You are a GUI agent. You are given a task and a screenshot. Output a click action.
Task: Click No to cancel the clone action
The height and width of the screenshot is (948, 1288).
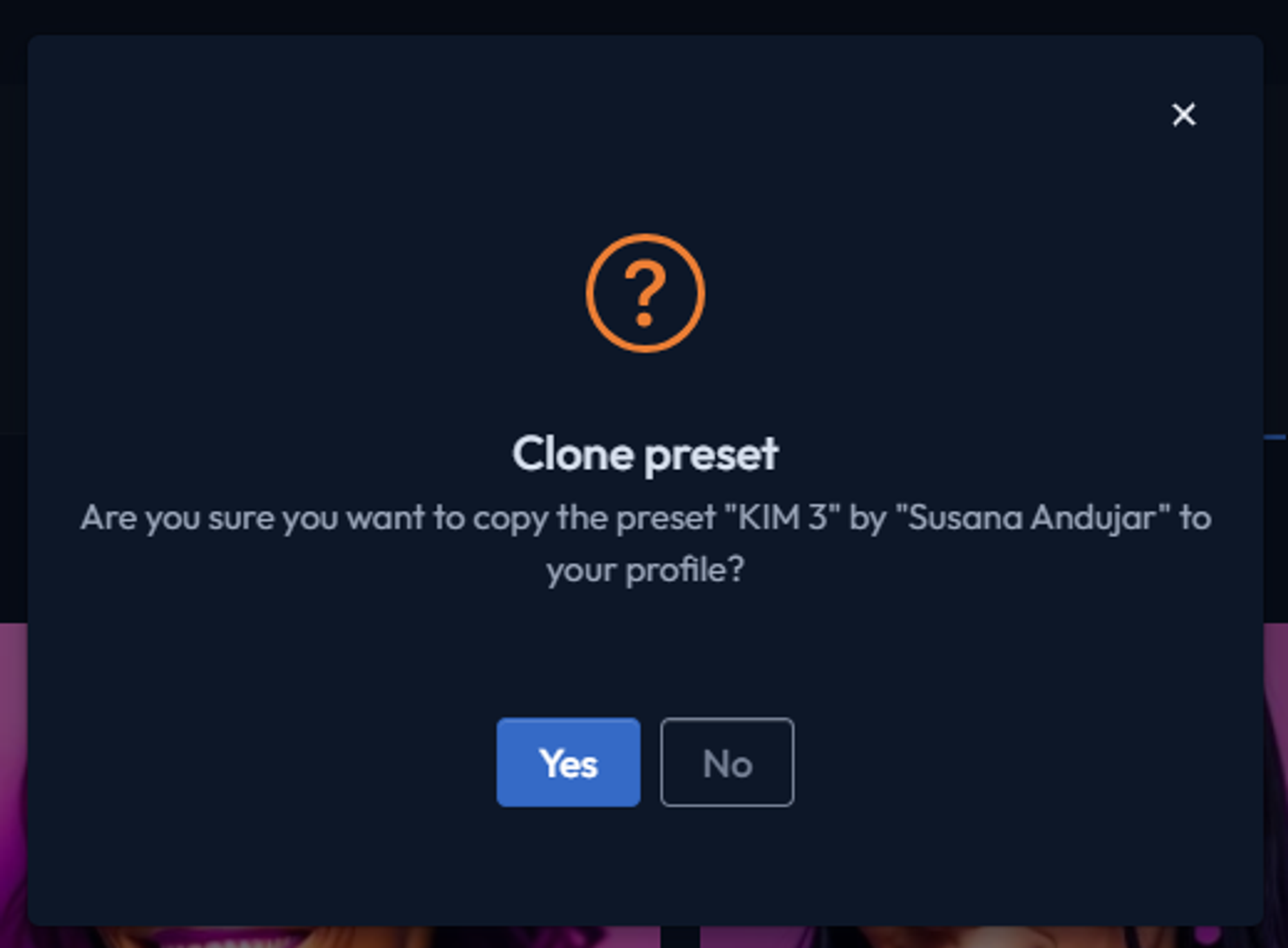[726, 764]
